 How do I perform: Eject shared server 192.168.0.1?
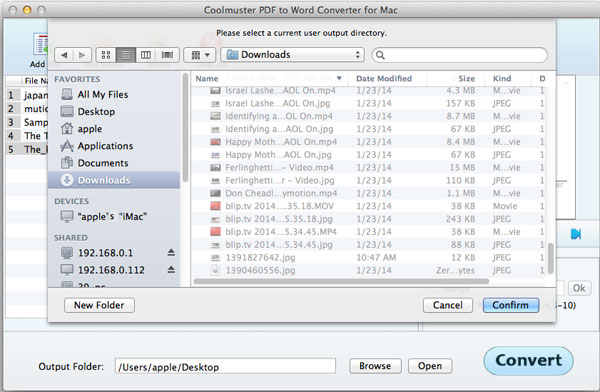pos(171,253)
